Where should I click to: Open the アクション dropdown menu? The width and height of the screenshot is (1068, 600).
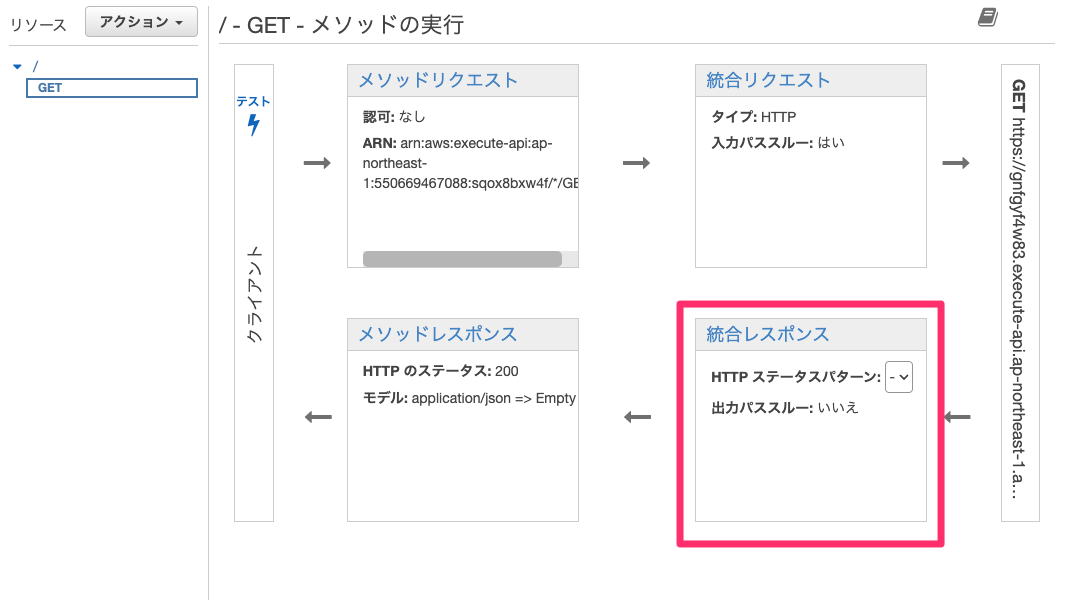point(140,21)
